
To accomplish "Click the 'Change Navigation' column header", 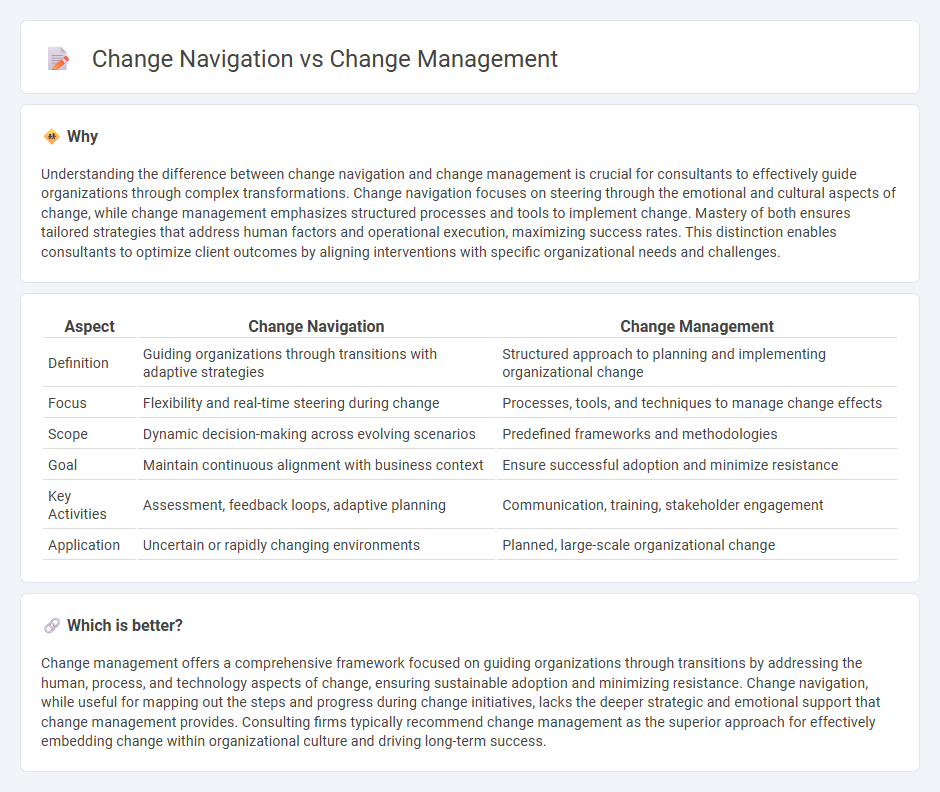I will coord(316,326).
